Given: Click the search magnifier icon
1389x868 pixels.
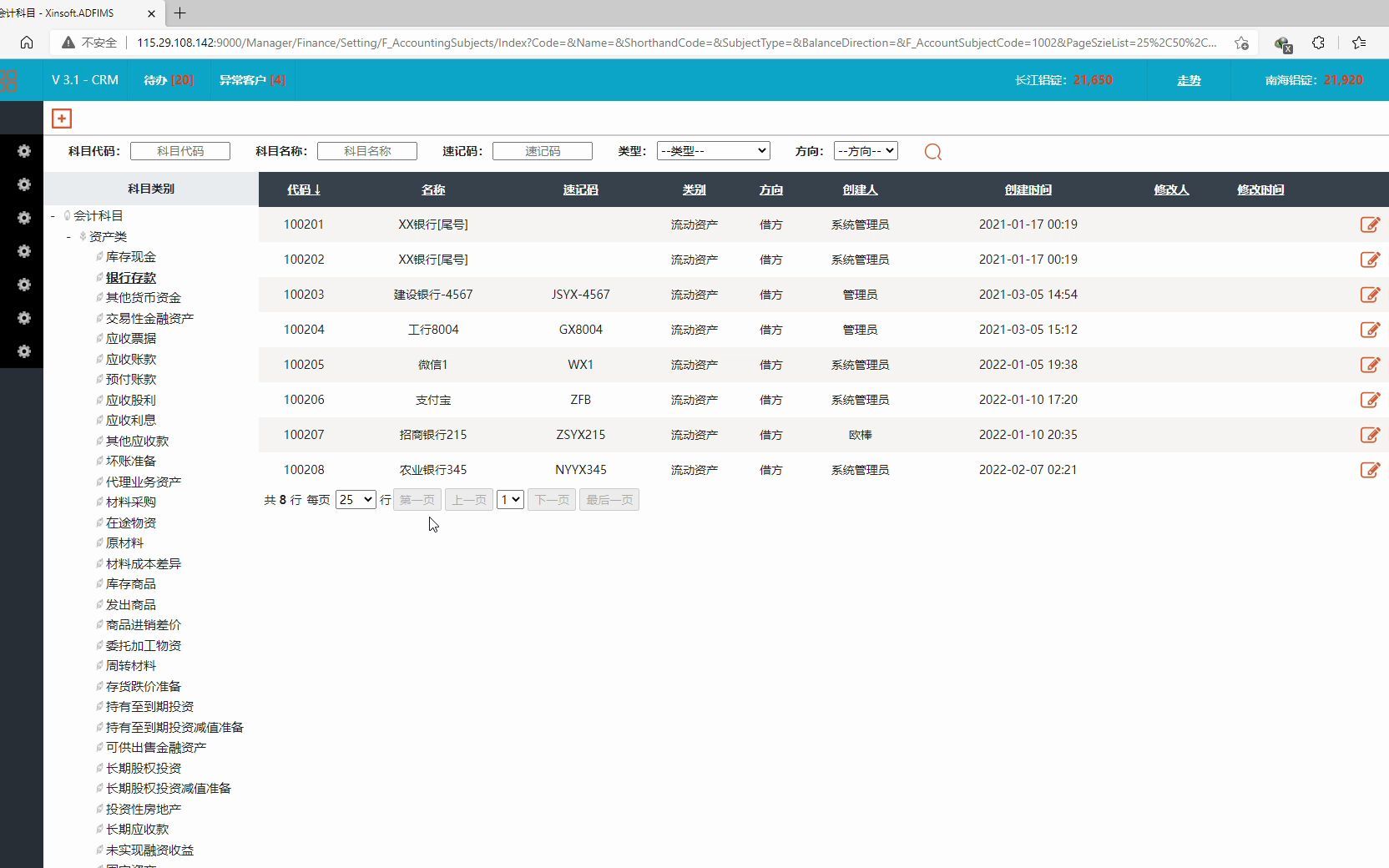Looking at the screenshot, I should click(x=933, y=152).
